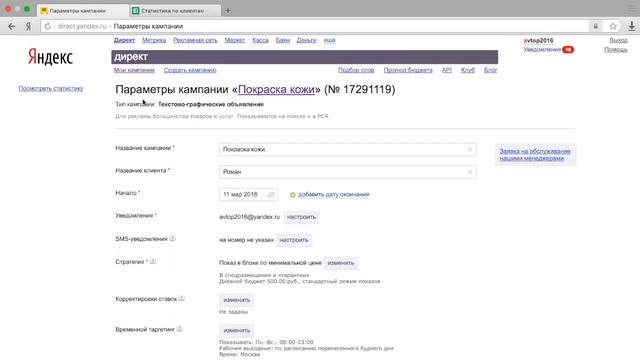Go back with the browser back arrow

11,26
